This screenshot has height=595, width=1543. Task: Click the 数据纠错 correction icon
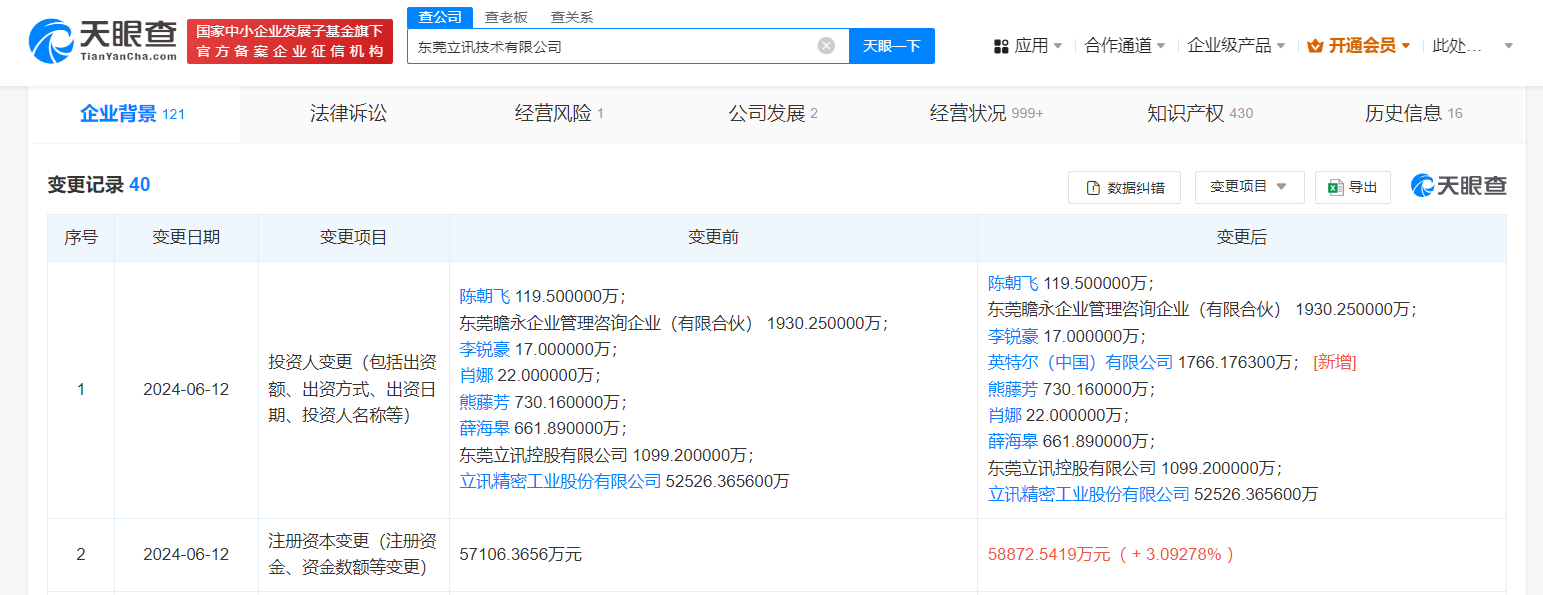(1094, 187)
